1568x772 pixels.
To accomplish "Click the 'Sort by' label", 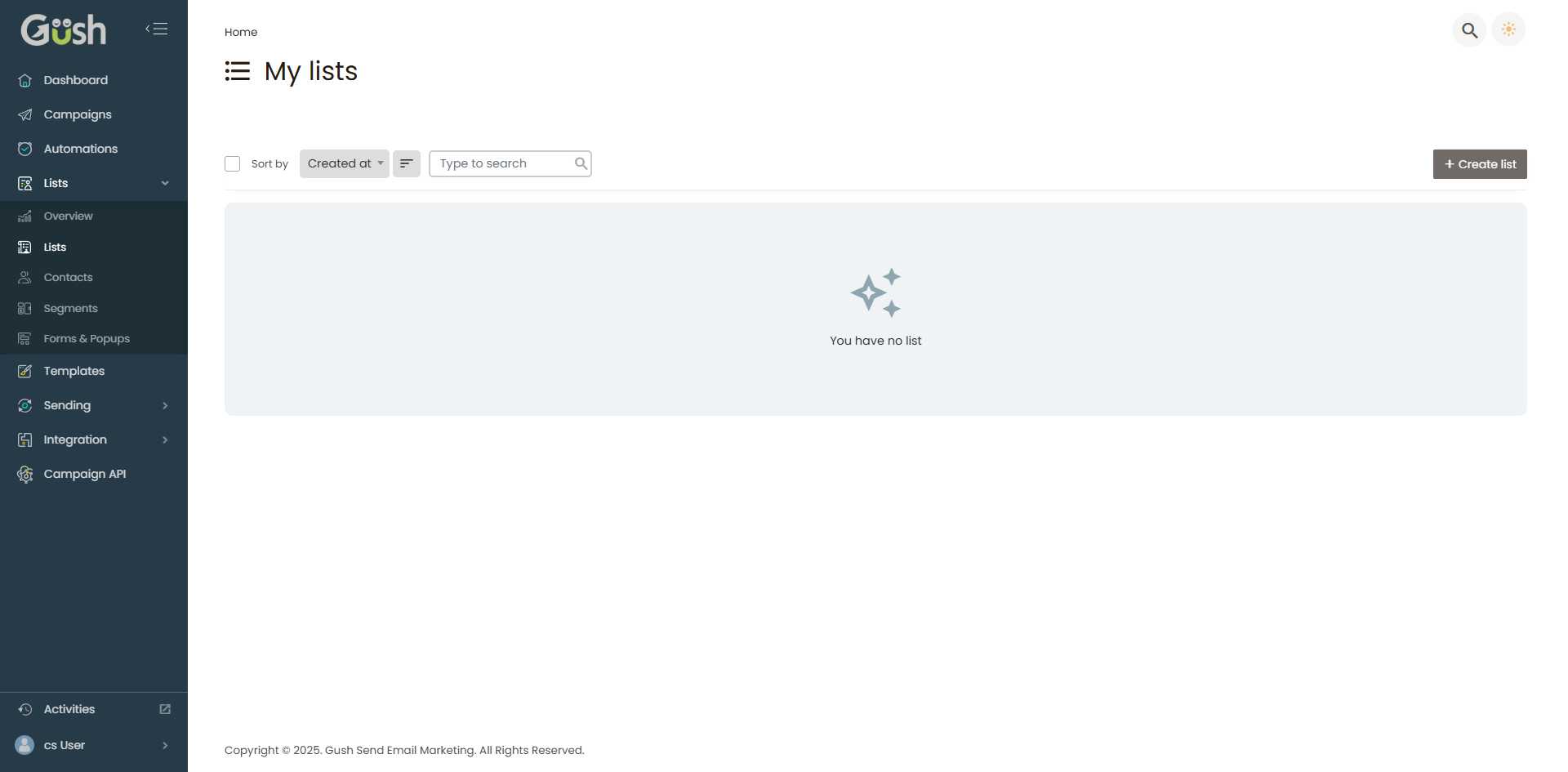I will pyautogui.click(x=269, y=164).
